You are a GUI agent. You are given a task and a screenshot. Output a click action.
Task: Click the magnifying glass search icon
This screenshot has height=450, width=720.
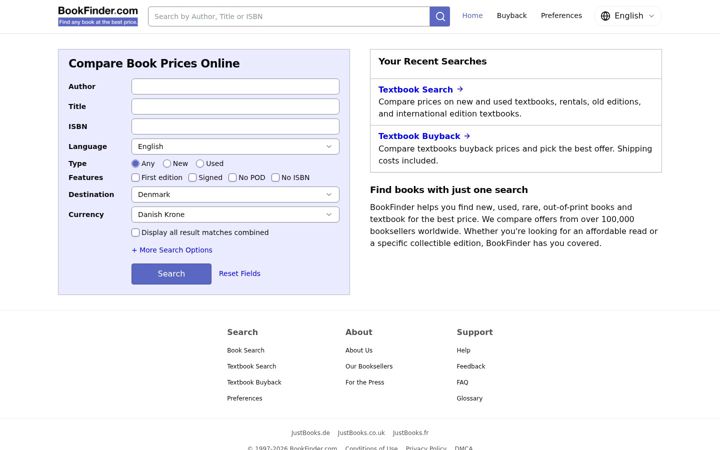[x=439, y=17]
